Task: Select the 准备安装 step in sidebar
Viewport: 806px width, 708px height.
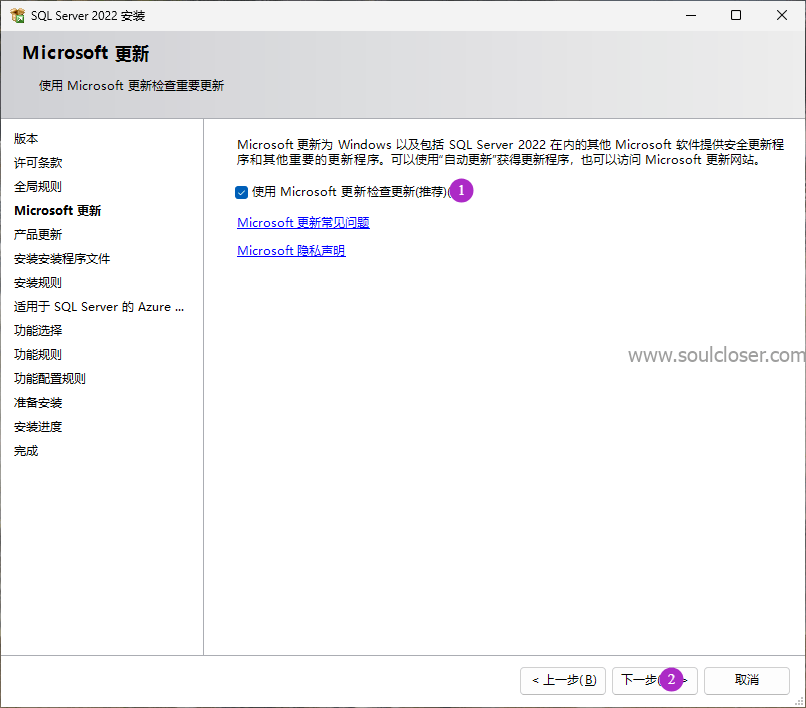Action: (x=38, y=403)
